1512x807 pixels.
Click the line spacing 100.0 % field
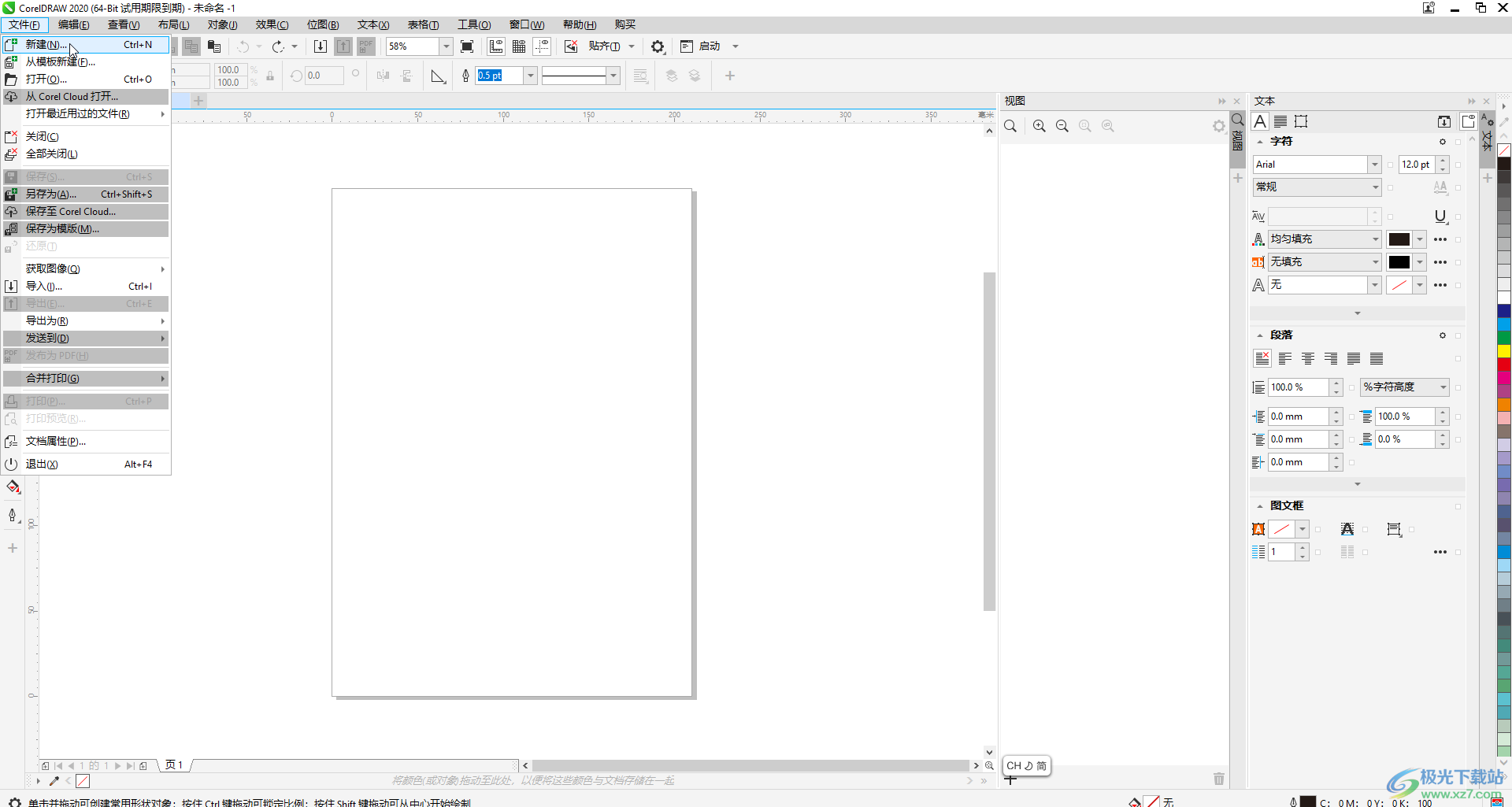point(1299,387)
